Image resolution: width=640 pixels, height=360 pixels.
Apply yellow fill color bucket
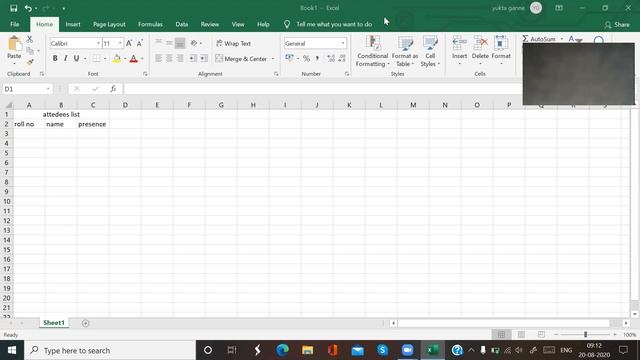(x=117, y=58)
